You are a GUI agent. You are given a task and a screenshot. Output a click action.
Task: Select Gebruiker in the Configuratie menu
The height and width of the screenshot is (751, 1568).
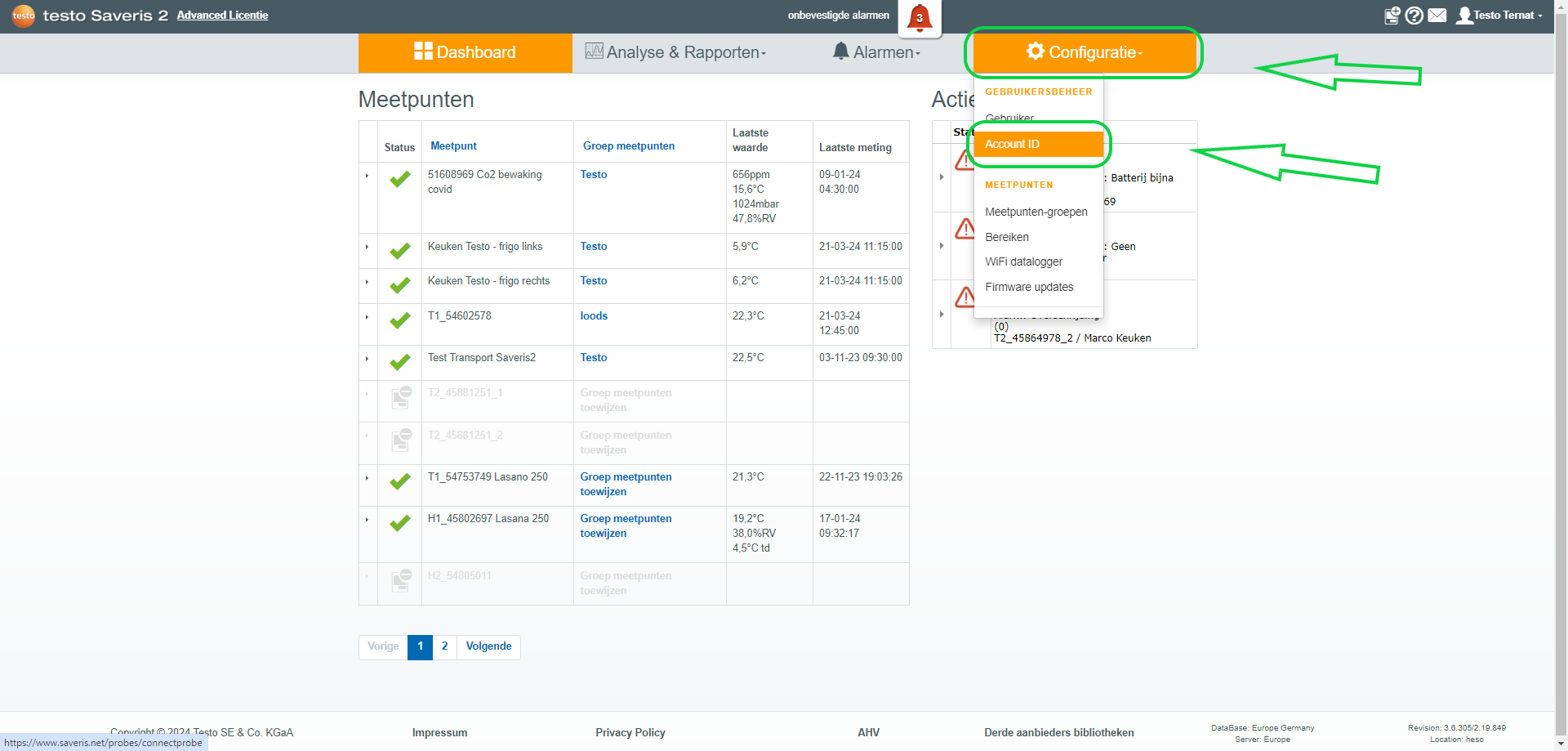(x=1009, y=119)
